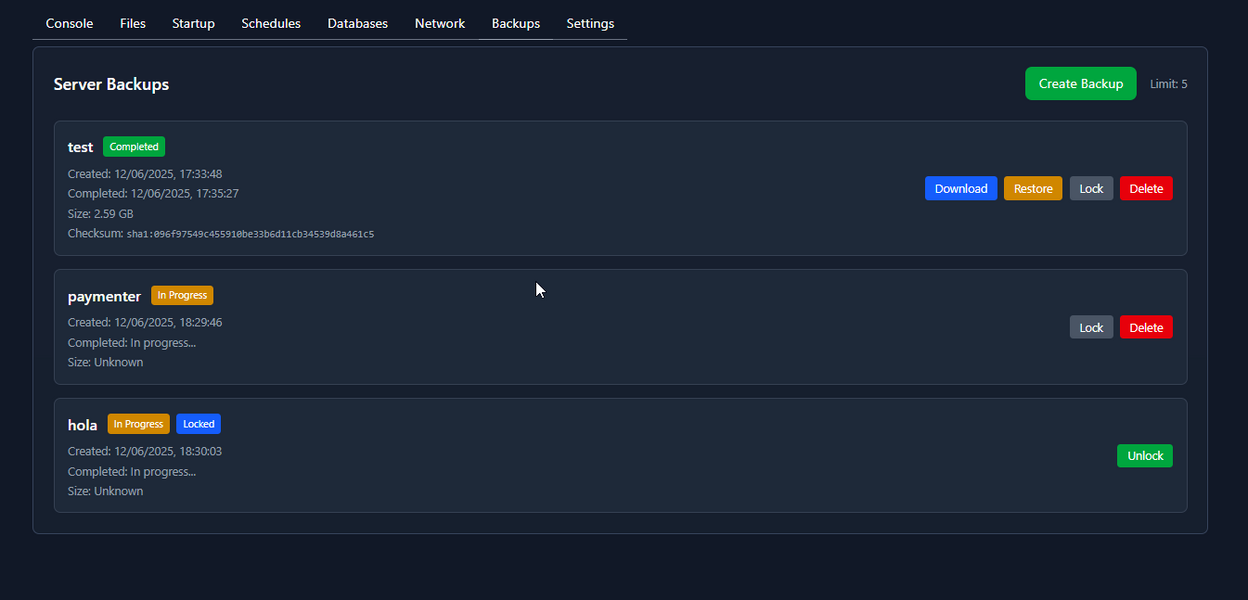The width and height of the screenshot is (1248, 600).
Task: Click the Limit: 5 label
Action: (x=1168, y=84)
